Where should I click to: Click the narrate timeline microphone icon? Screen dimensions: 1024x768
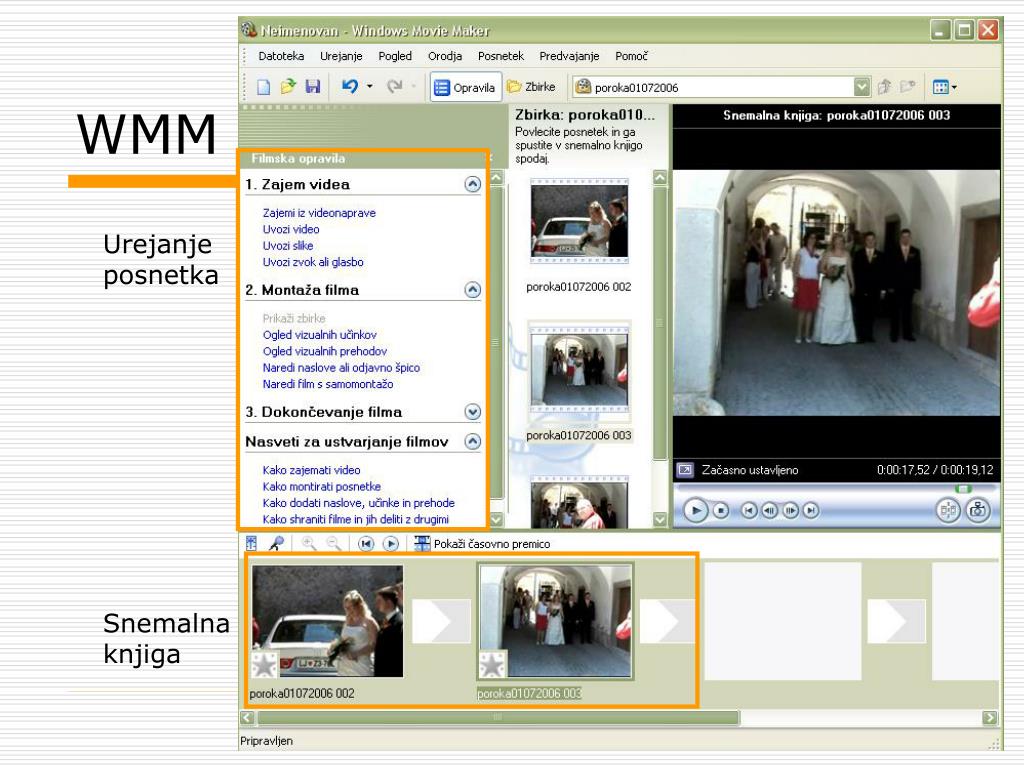(x=278, y=543)
